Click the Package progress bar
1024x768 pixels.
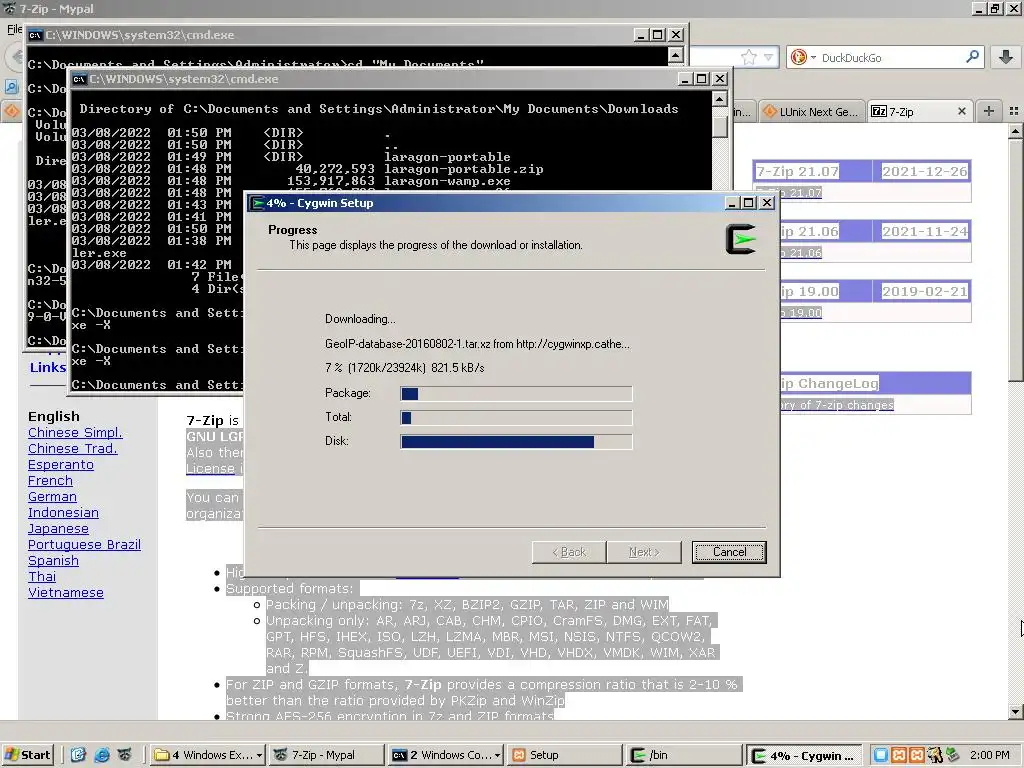(x=516, y=393)
